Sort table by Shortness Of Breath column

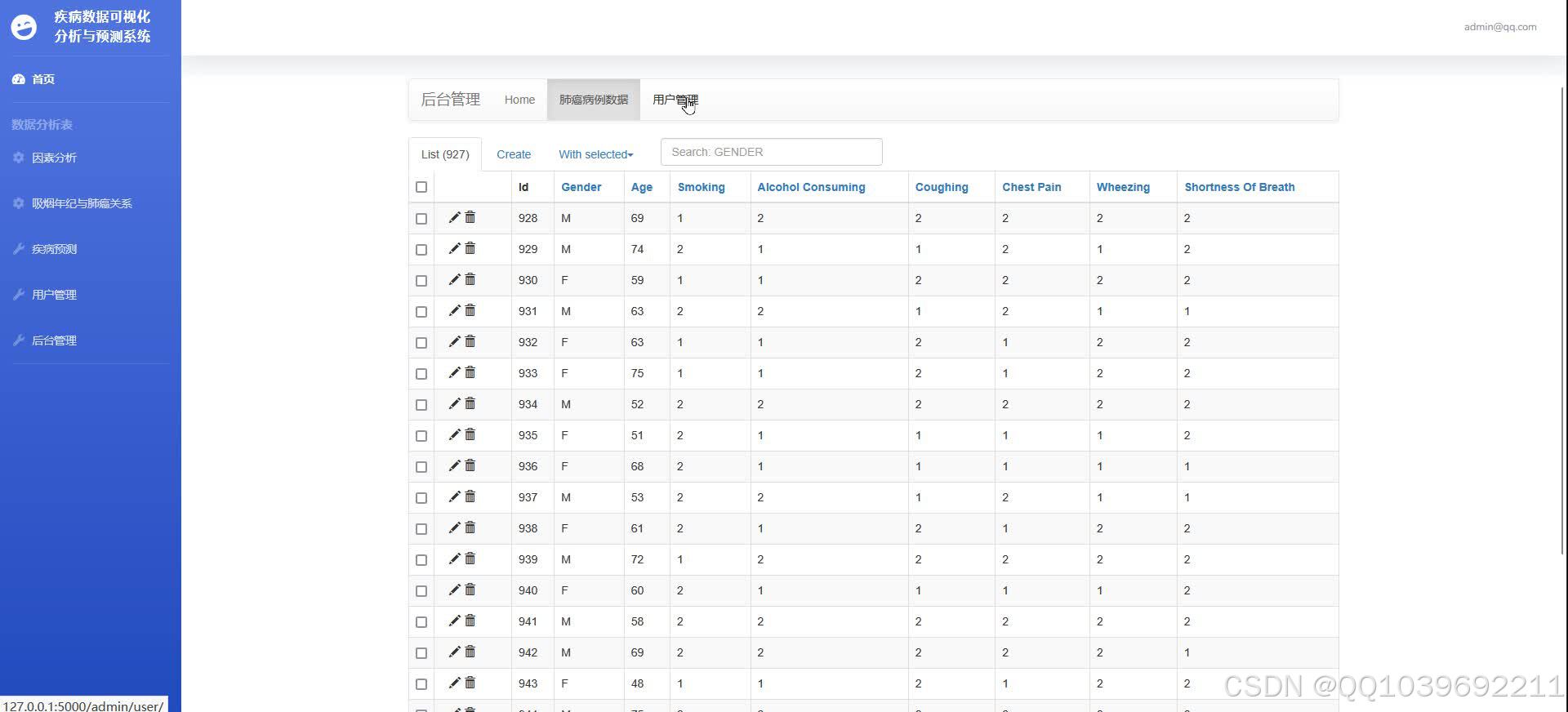[x=1240, y=187]
